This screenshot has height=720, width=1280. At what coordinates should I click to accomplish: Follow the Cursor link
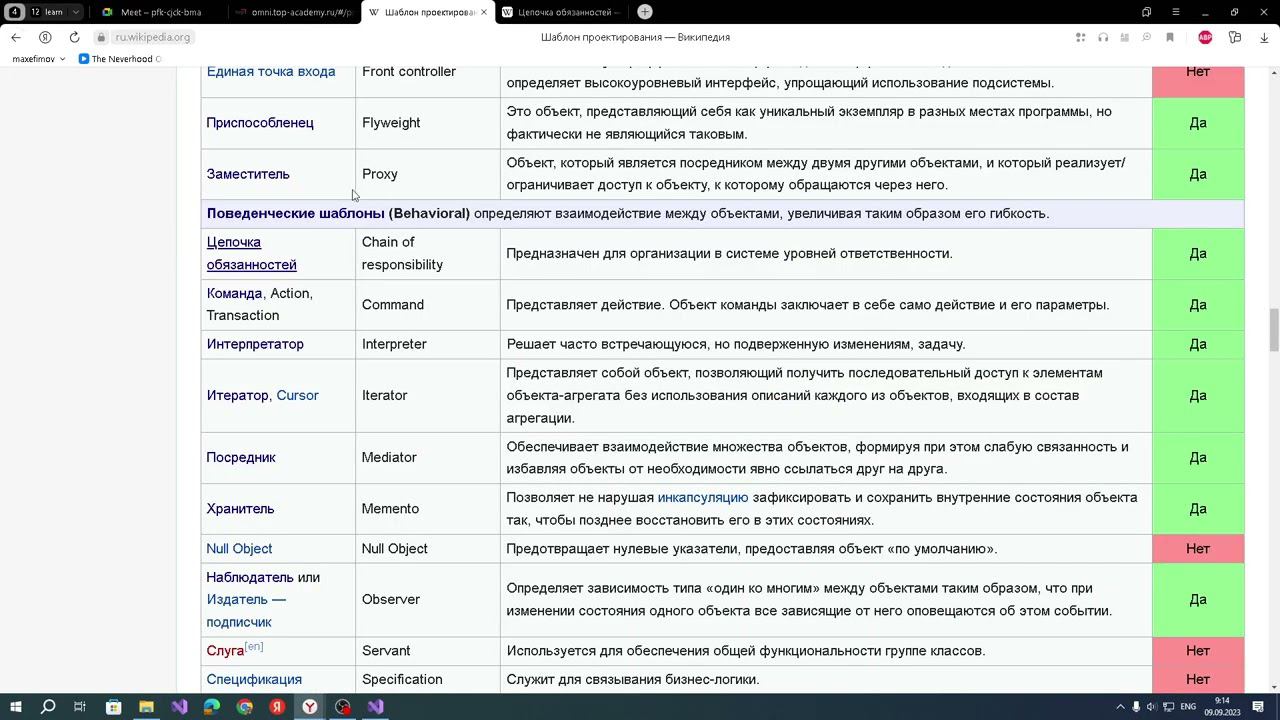point(297,395)
